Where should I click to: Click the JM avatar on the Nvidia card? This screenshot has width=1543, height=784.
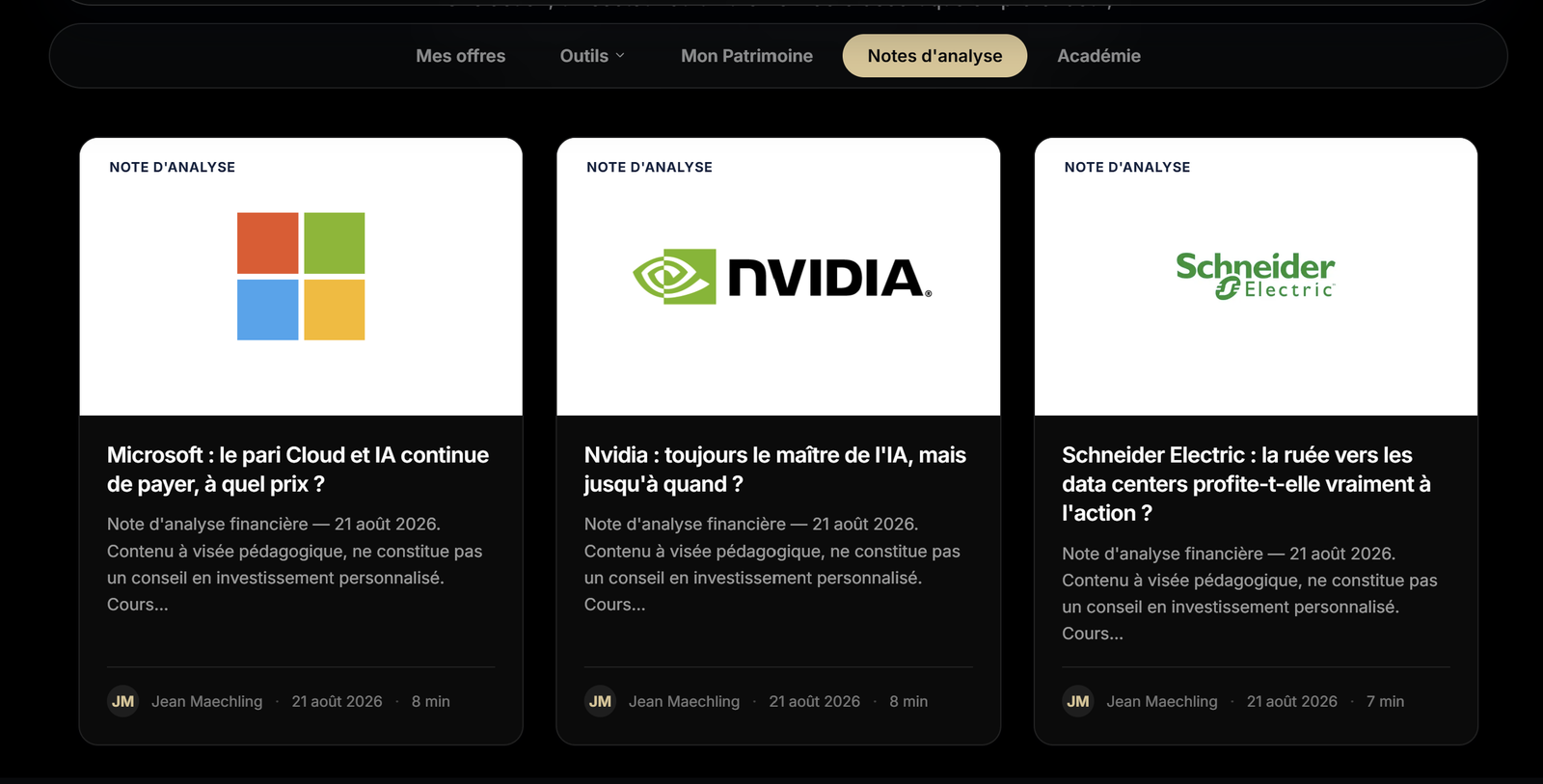[600, 701]
